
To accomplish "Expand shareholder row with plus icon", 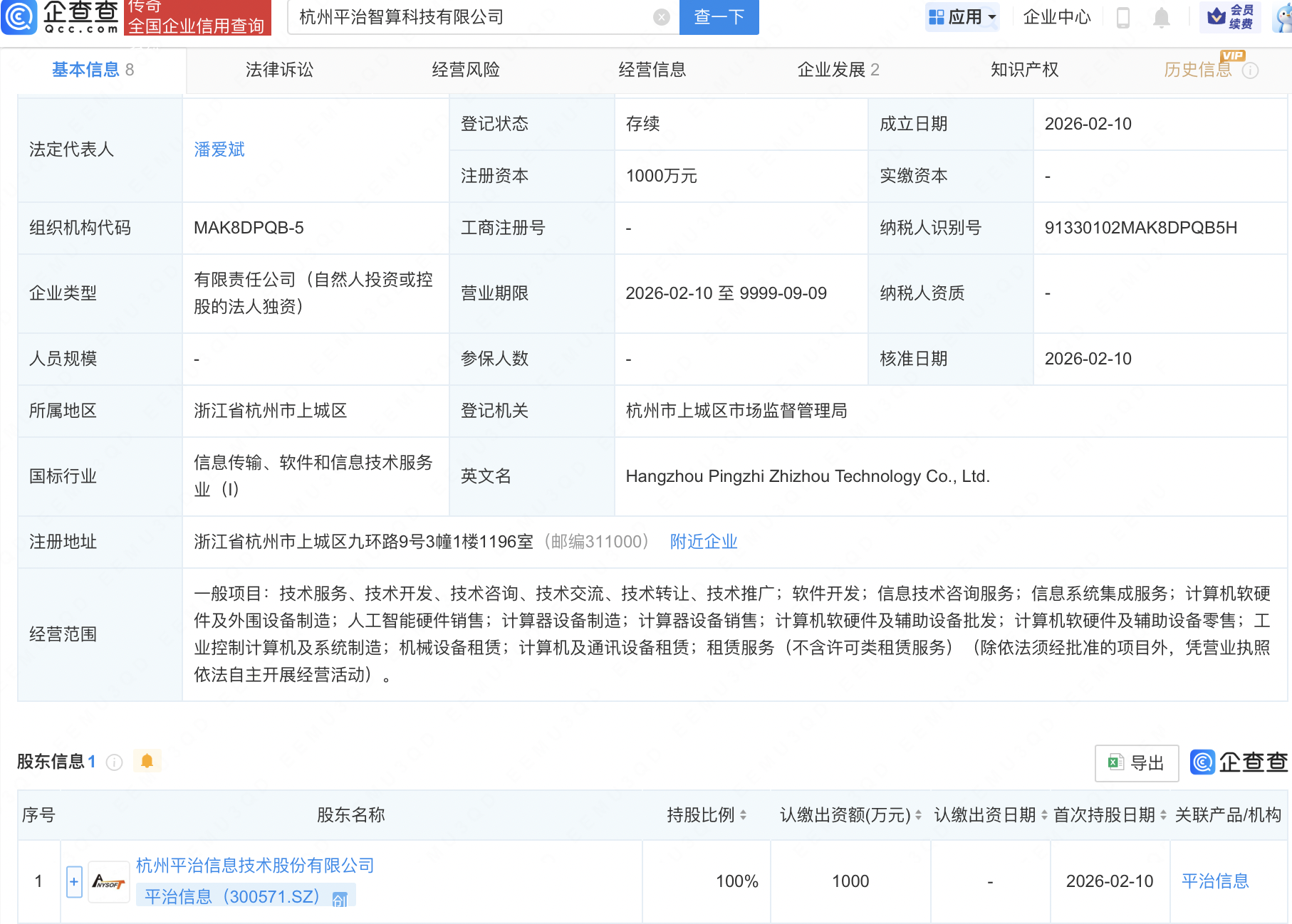I will [x=74, y=882].
